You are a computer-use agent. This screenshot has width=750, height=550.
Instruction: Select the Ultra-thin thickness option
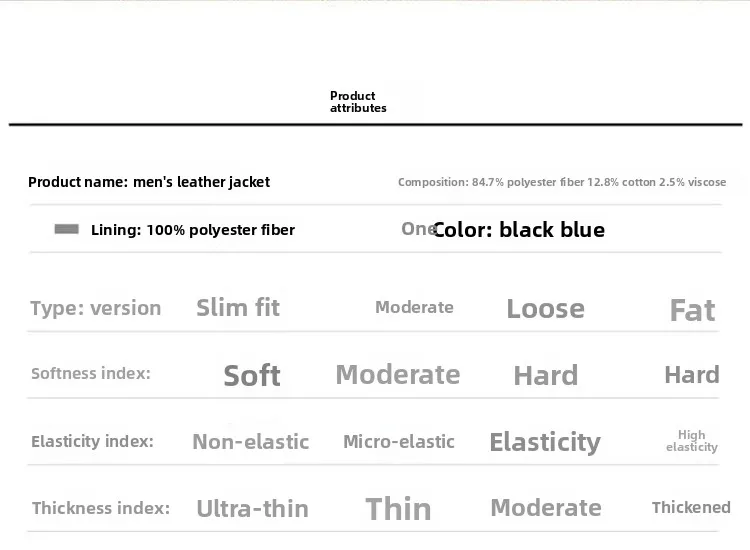pyautogui.click(x=252, y=508)
